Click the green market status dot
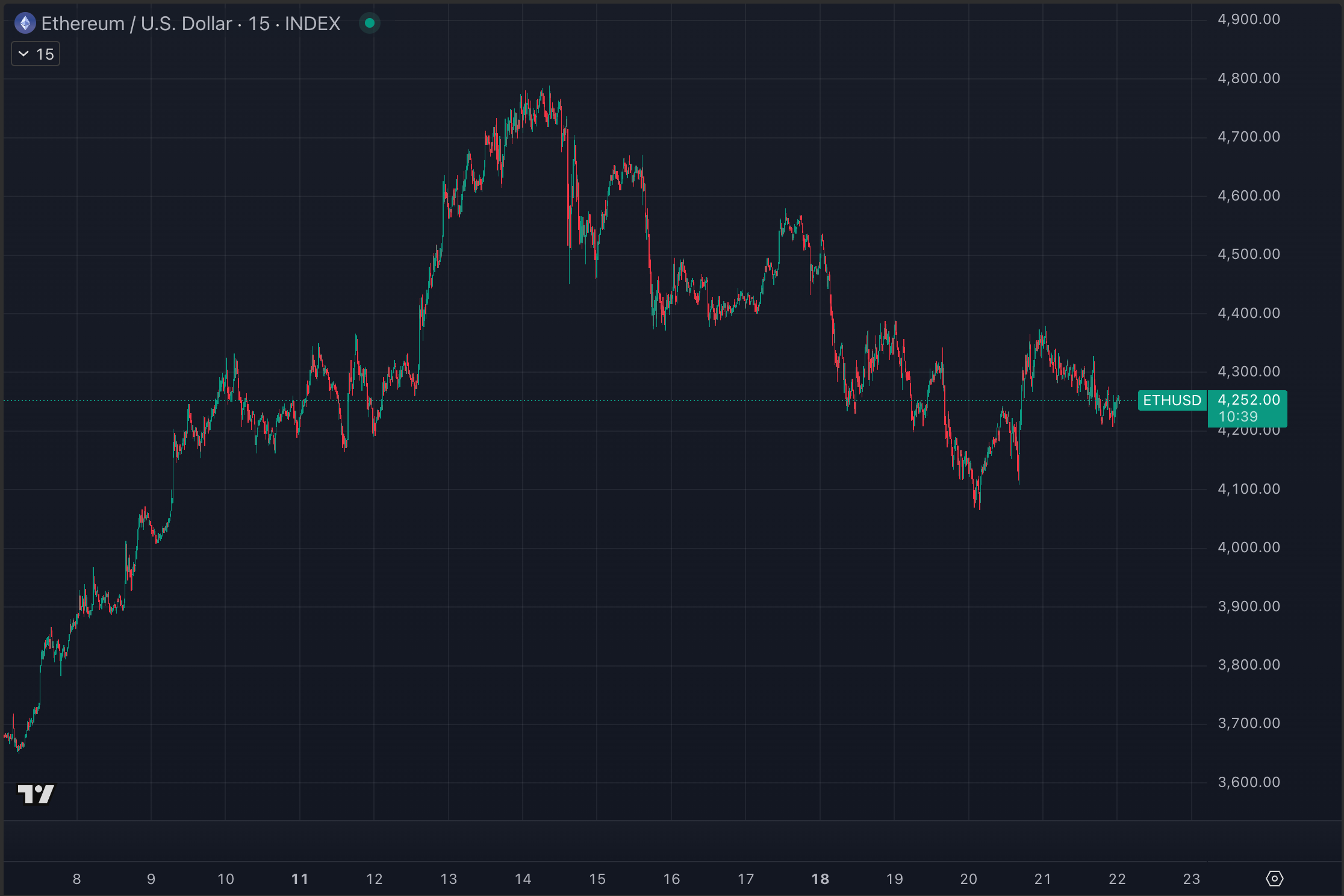This screenshot has width=1344, height=896. (x=370, y=23)
